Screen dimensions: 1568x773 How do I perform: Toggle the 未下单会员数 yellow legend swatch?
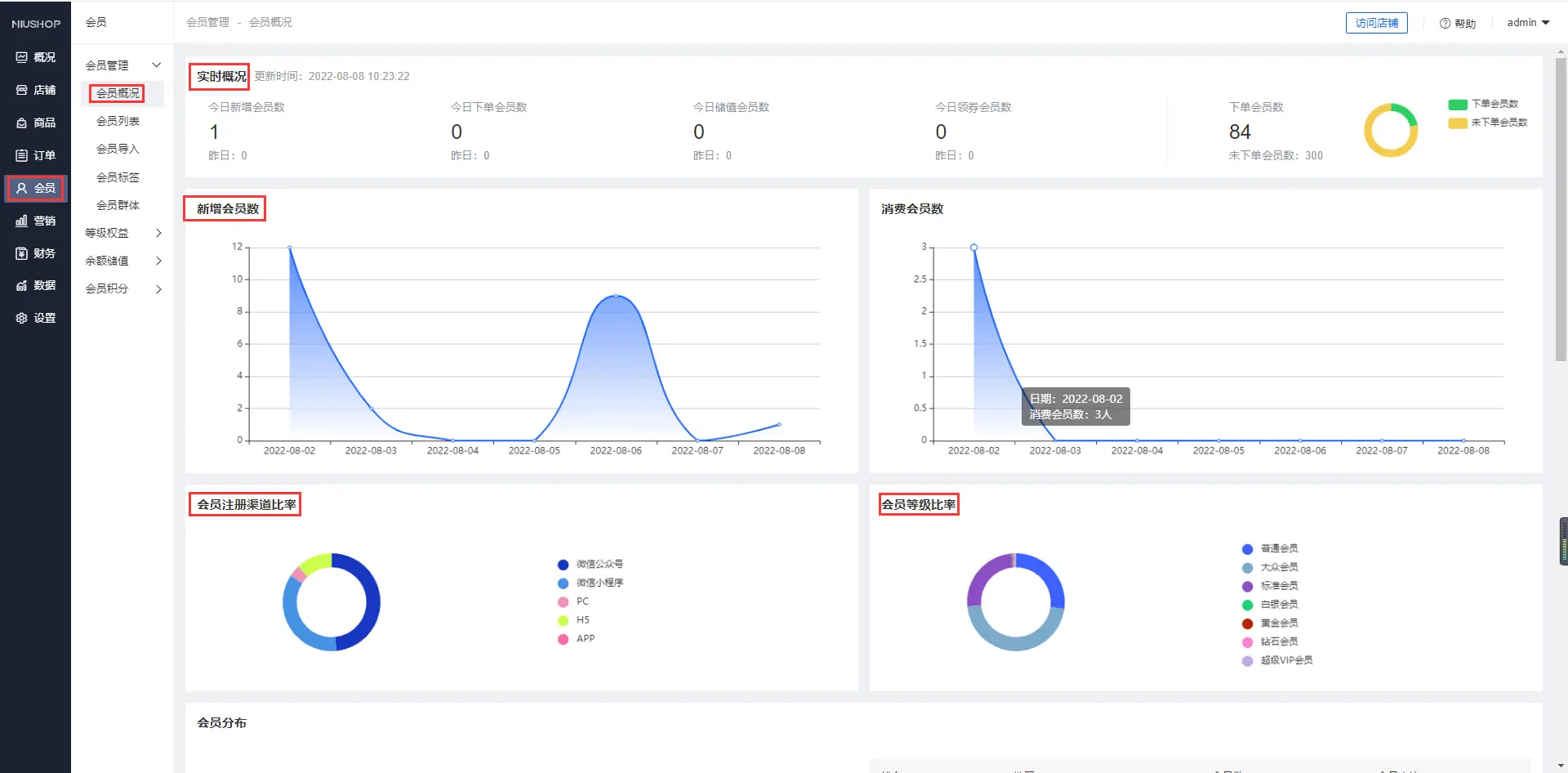1458,123
